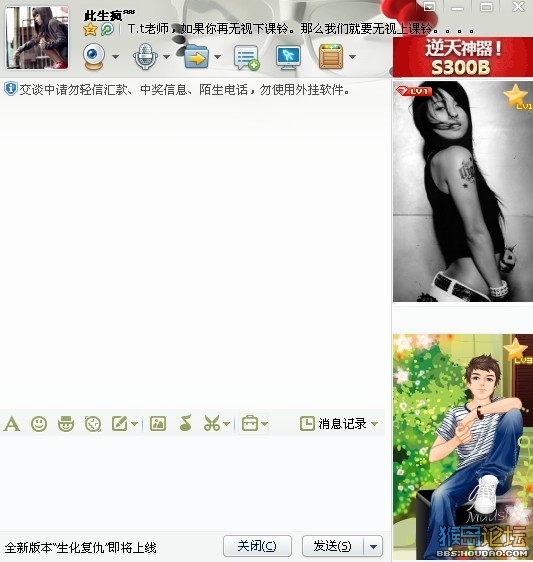Open the emoticon smiley picker

[x=39, y=424]
